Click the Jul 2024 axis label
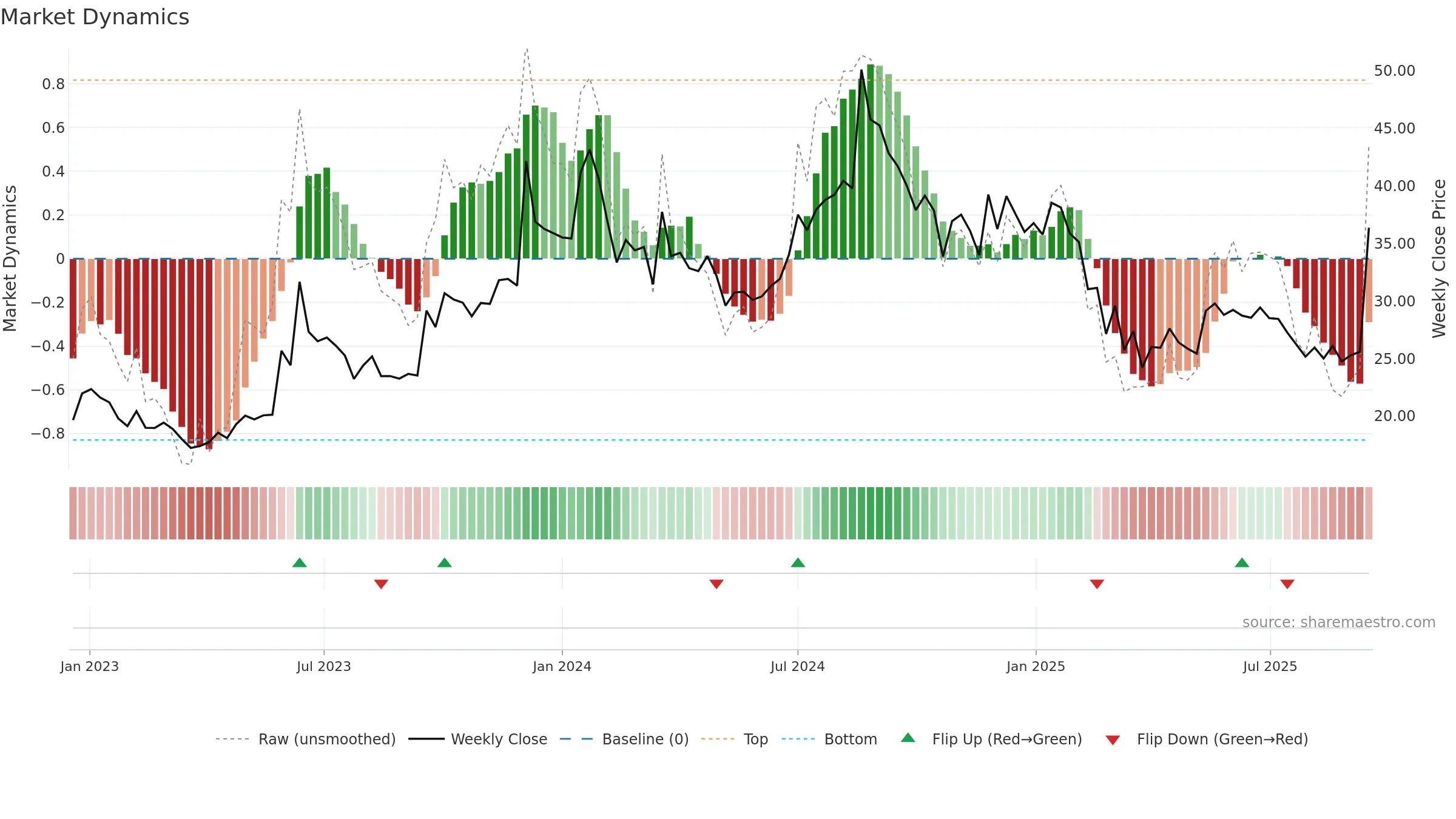Screen dimensions: 1456x819 797,666
